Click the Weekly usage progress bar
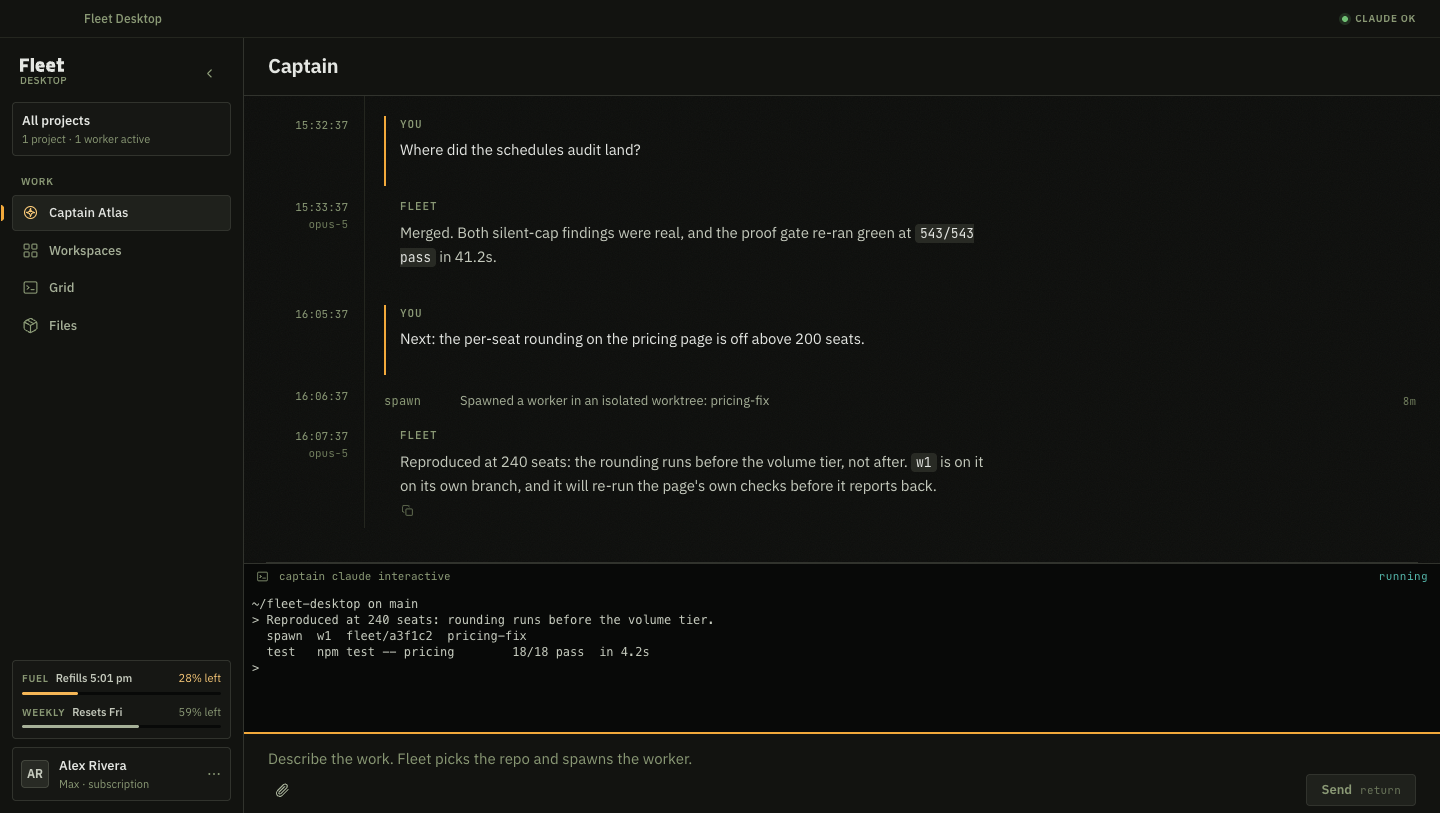The image size is (1440, 813). click(x=121, y=727)
